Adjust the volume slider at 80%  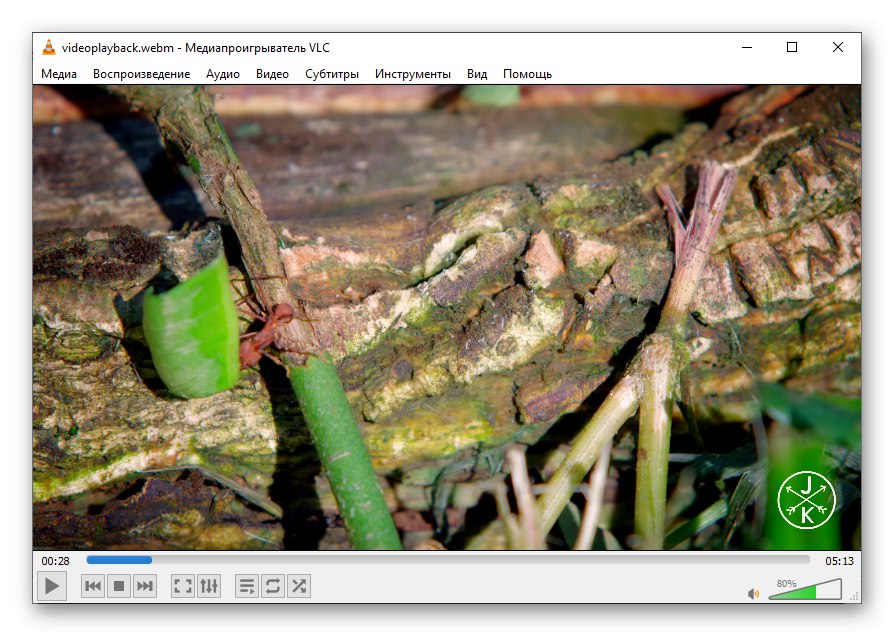coord(805,589)
